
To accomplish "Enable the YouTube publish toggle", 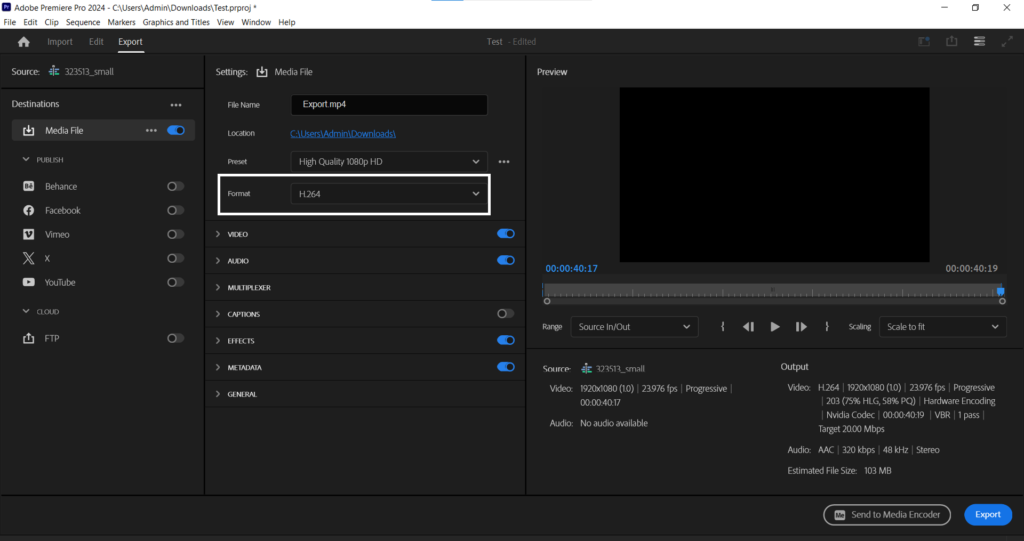I will pyautogui.click(x=175, y=283).
